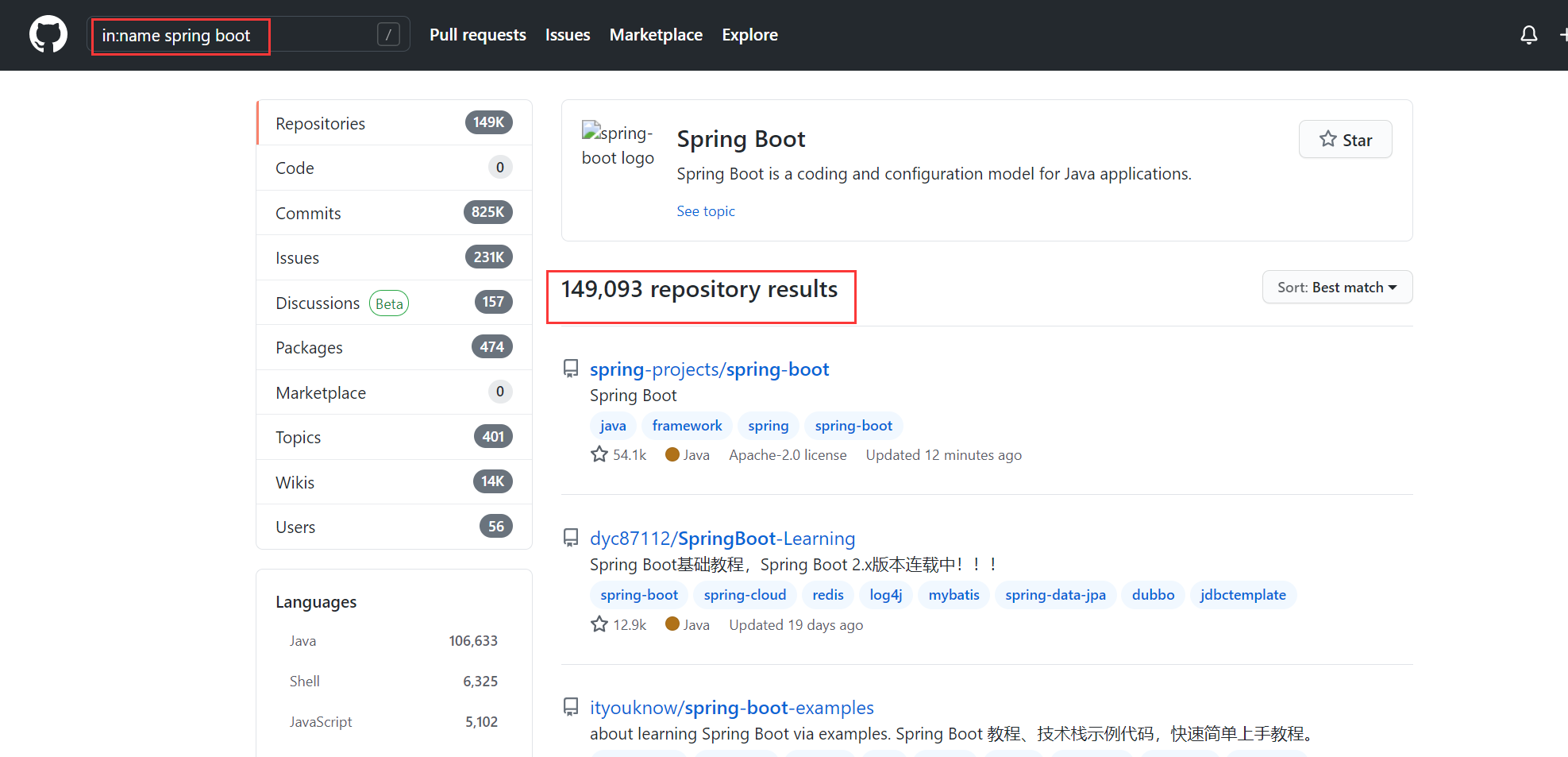Click the Languages heading
1568x757 pixels.
(316, 602)
